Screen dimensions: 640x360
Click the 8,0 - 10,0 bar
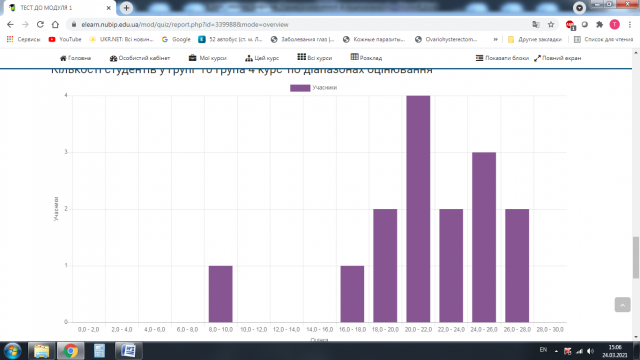[x=220, y=294]
